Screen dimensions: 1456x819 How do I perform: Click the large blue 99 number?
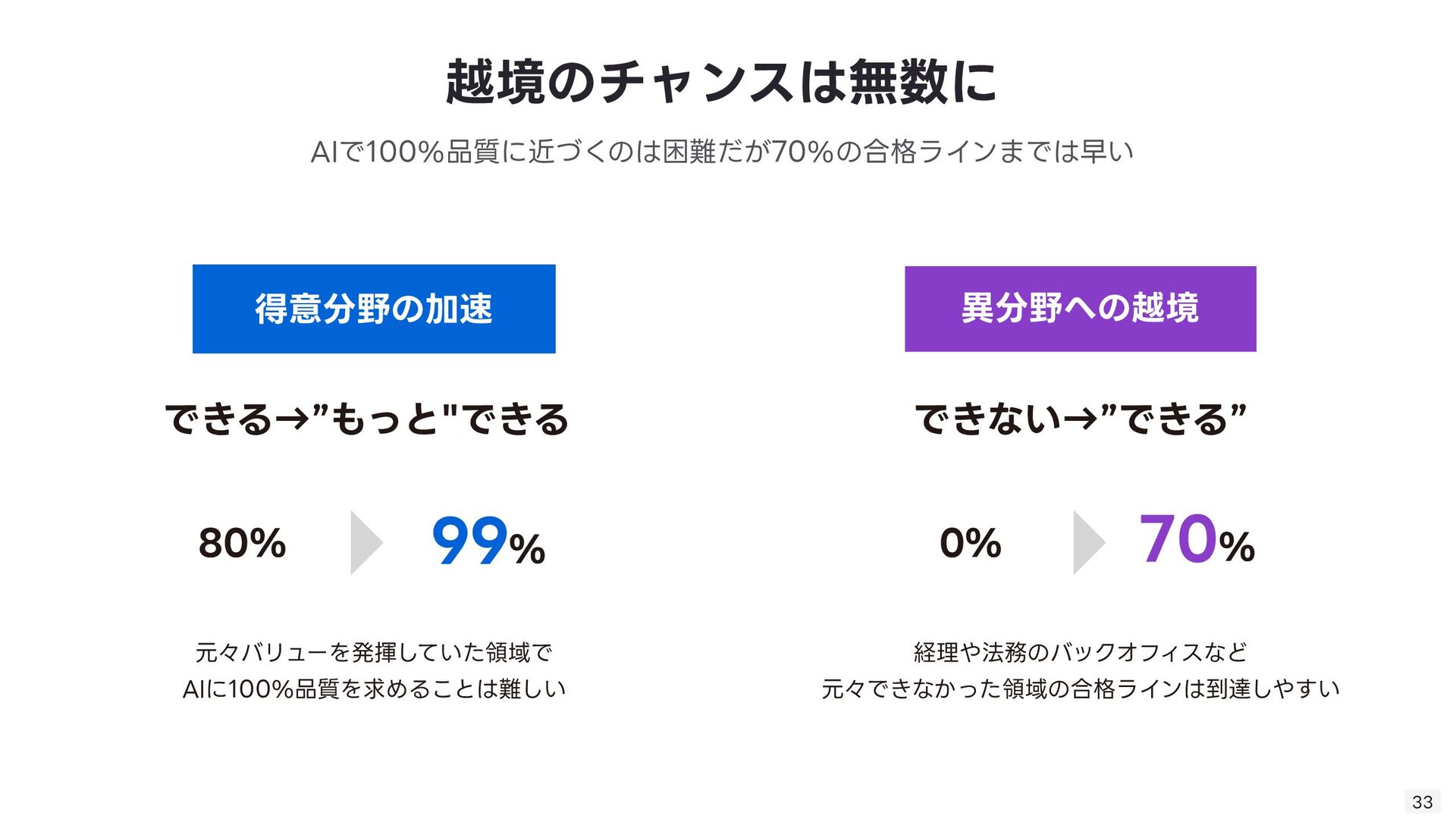[x=469, y=541]
